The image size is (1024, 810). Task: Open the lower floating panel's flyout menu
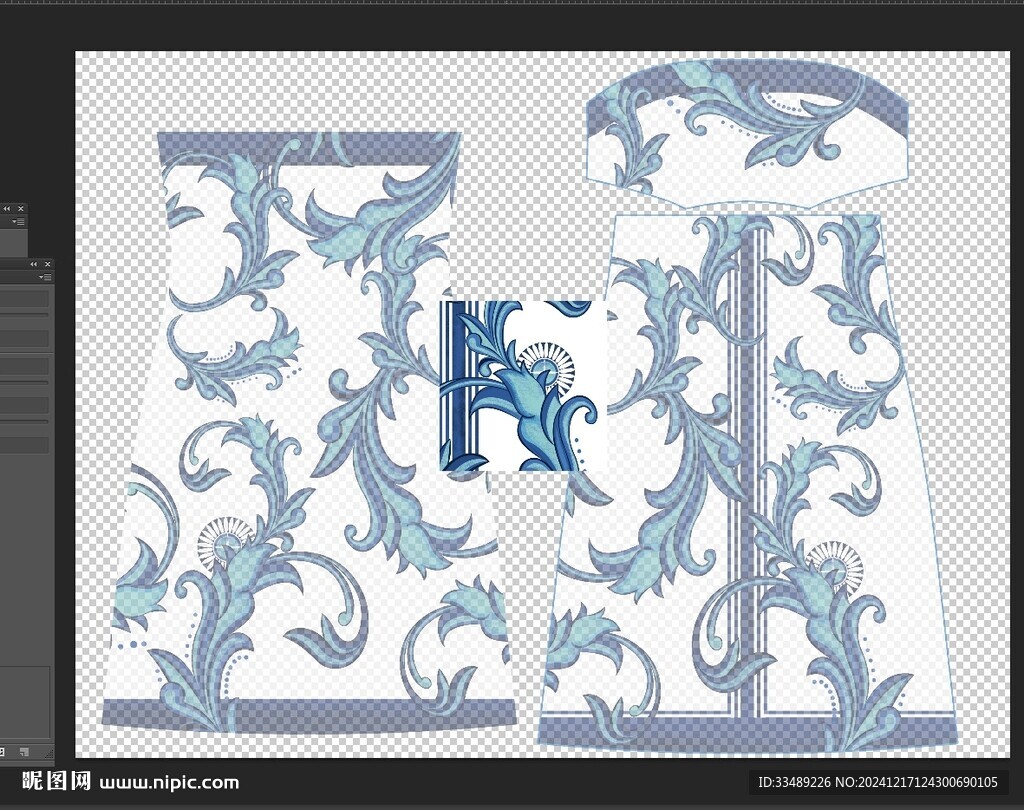tap(46, 277)
